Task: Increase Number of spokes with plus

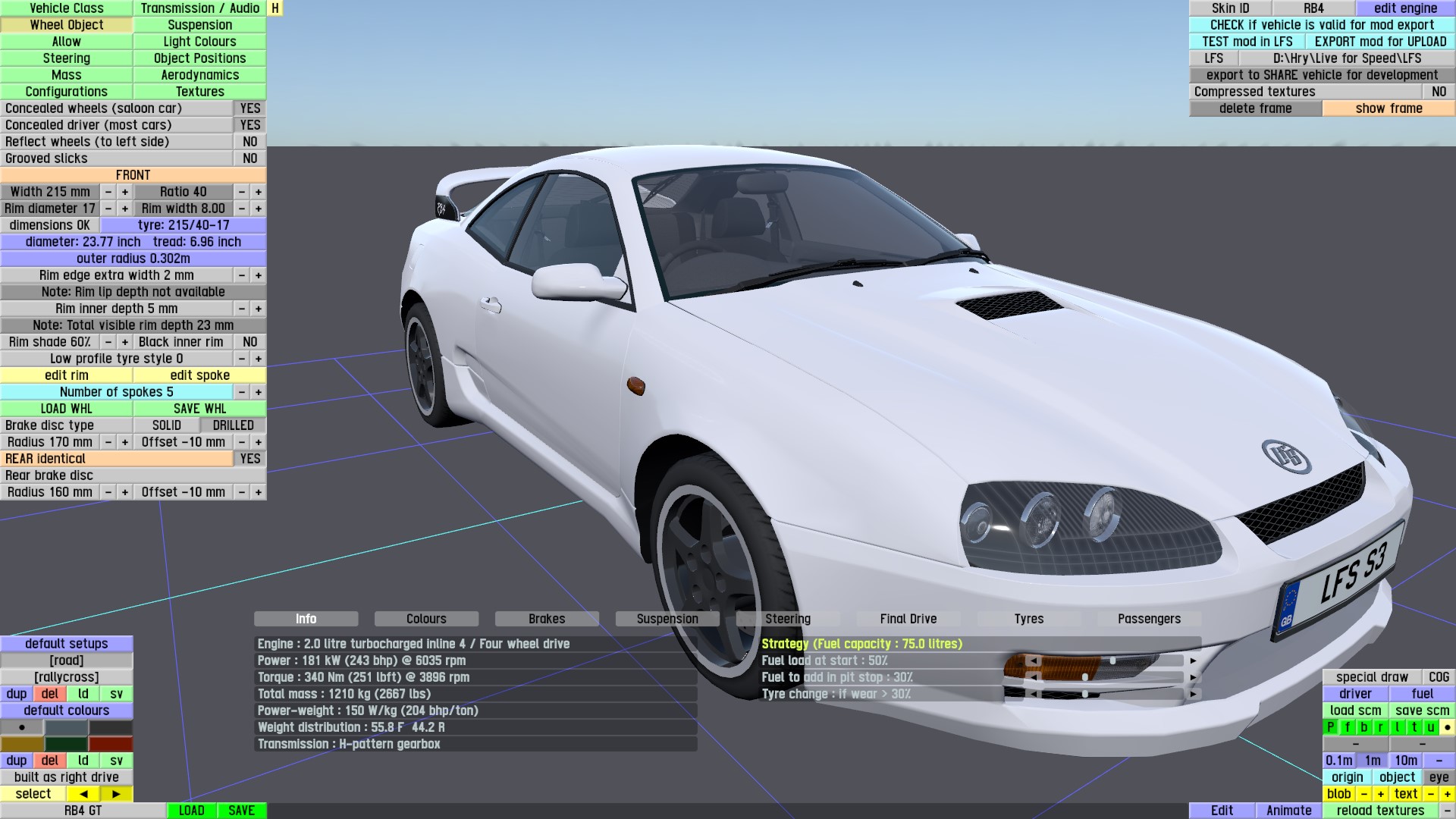Action: [x=259, y=392]
